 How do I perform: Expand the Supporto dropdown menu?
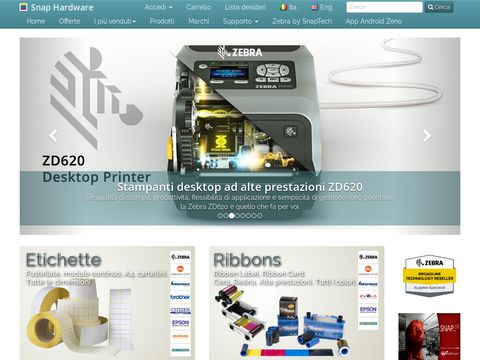coord(240,21)
